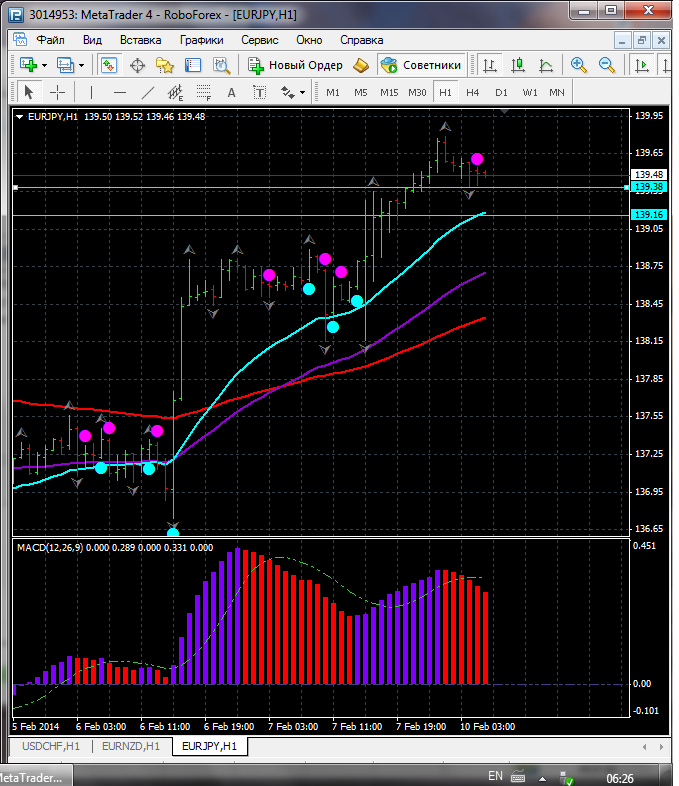Switch to M5 timeframe

point(361,92)
